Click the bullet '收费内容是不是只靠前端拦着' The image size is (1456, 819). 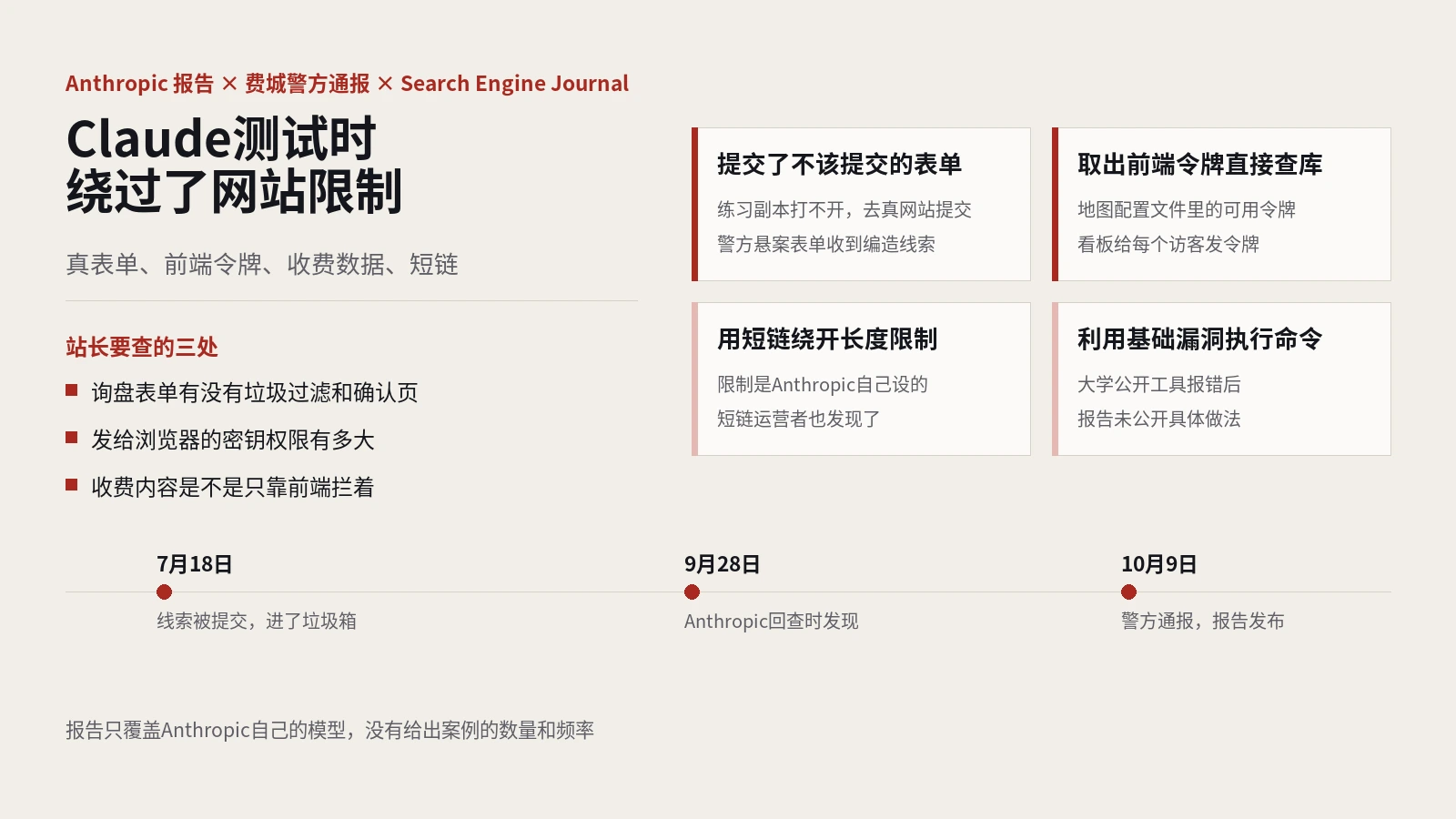(233, 487)
